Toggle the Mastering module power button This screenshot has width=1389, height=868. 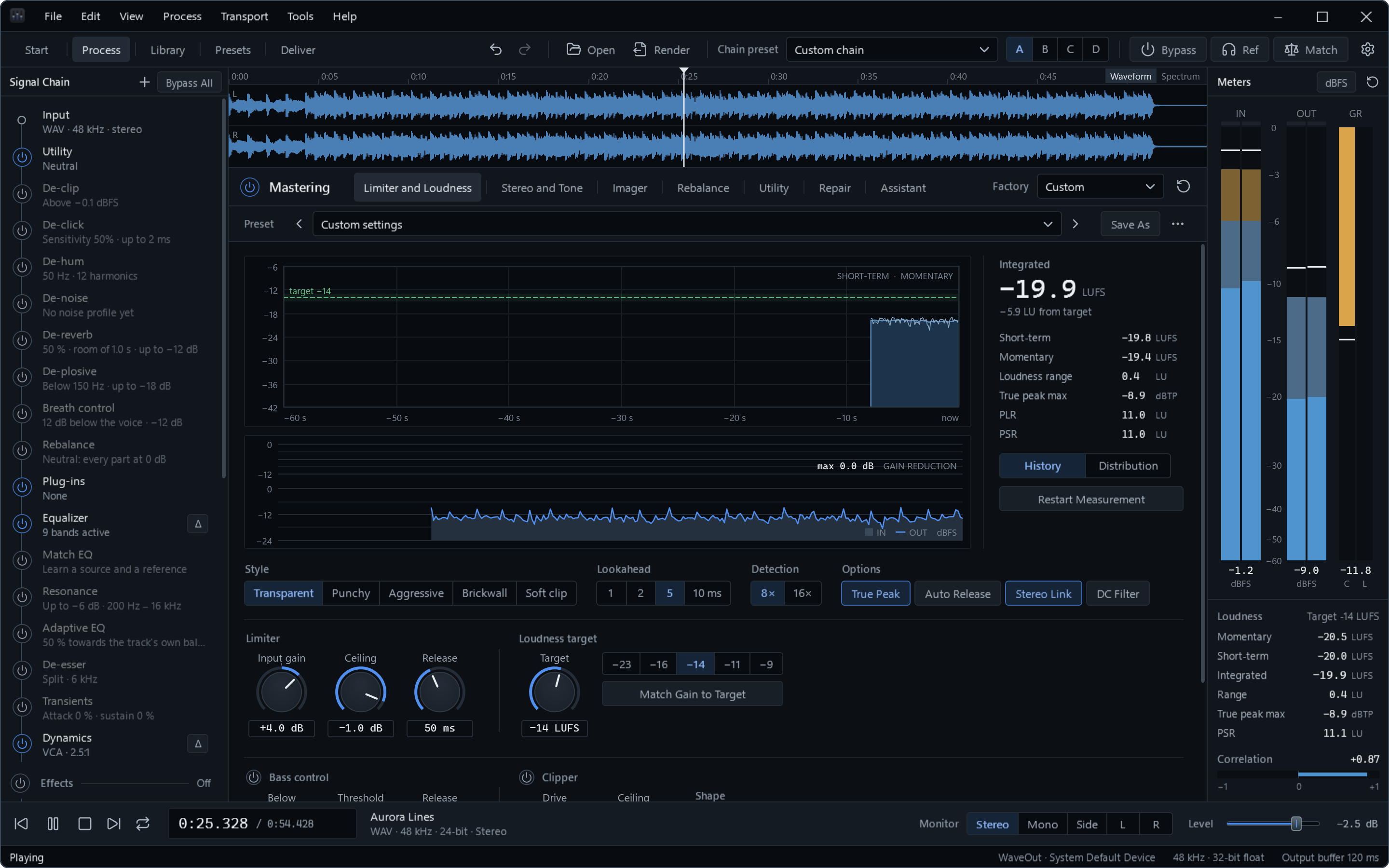pyautogui.click(x=250, y=187)
